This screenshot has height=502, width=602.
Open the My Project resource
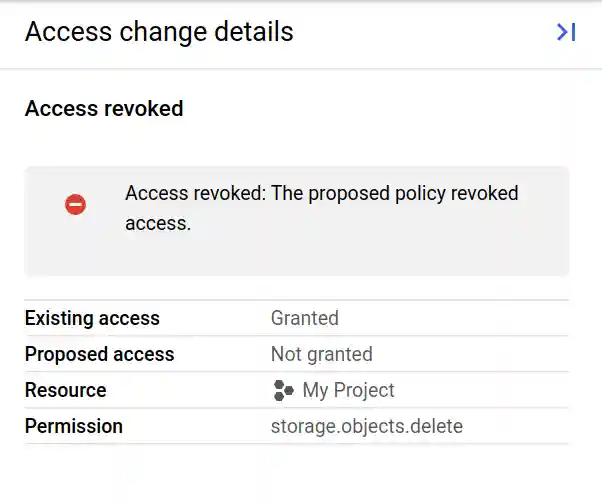348,391
